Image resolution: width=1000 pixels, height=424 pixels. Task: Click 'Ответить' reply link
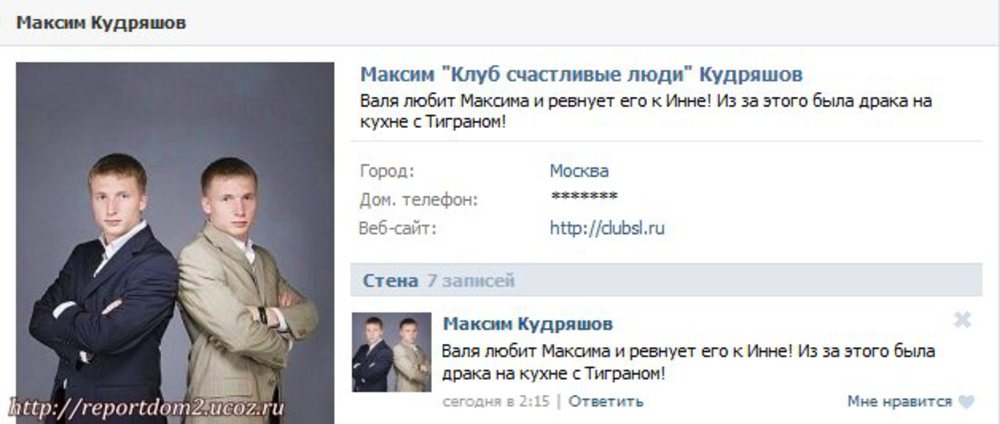[606, 402]
